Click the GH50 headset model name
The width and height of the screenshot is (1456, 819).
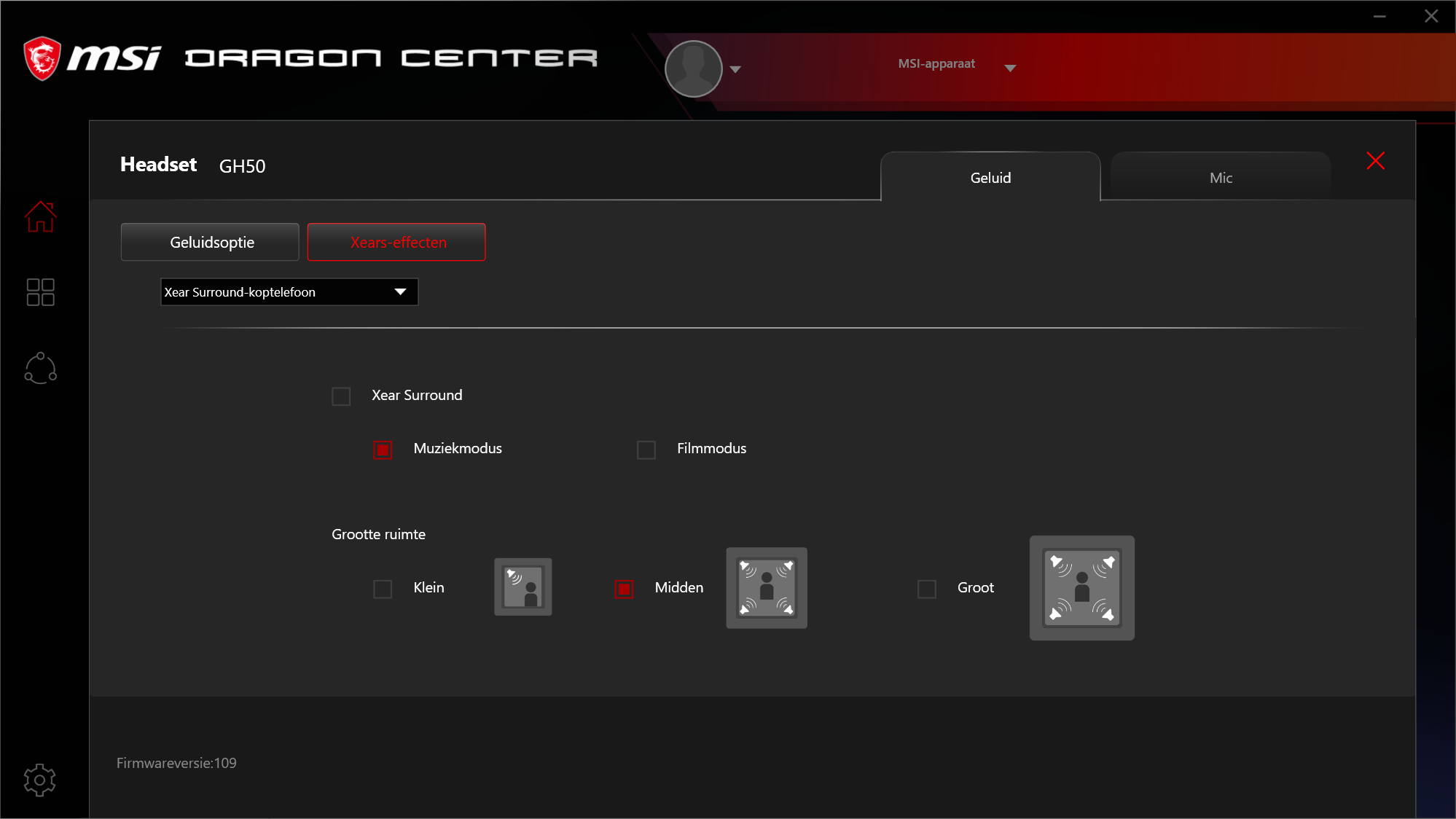pyautogui.click(x=242, y=166)
